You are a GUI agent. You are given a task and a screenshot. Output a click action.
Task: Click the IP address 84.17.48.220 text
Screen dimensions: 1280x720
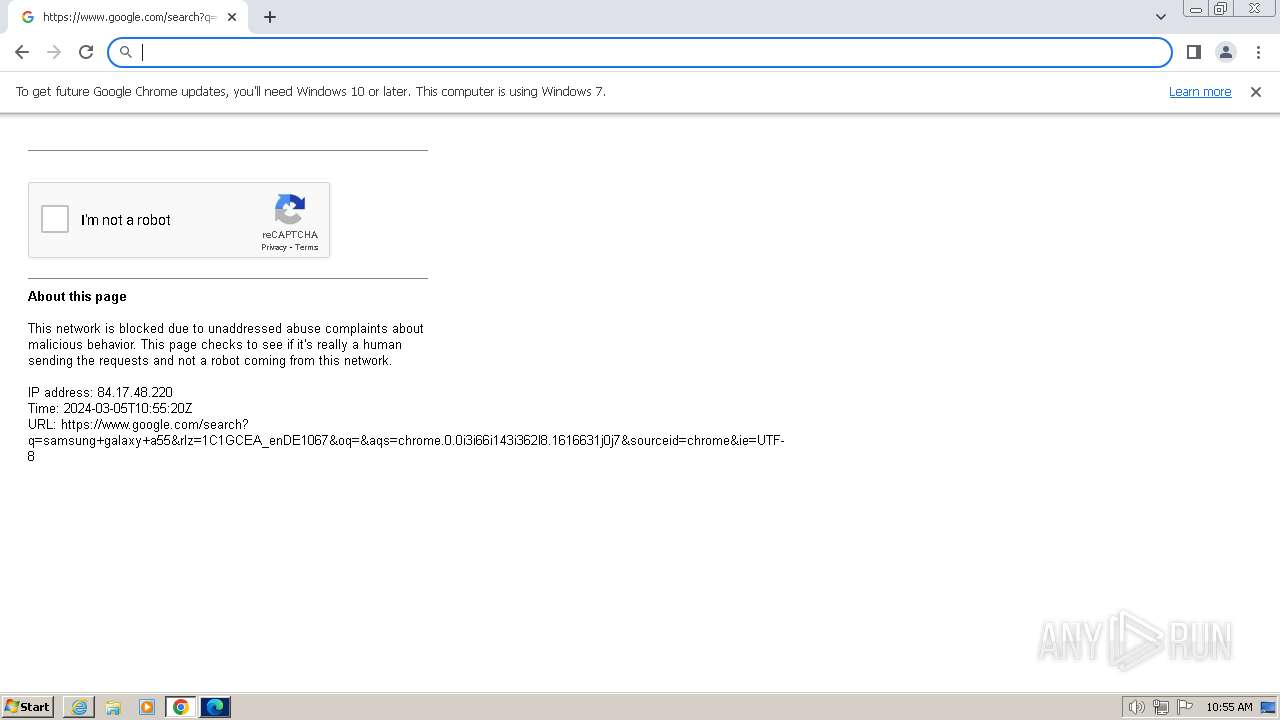tap(100, 392)
